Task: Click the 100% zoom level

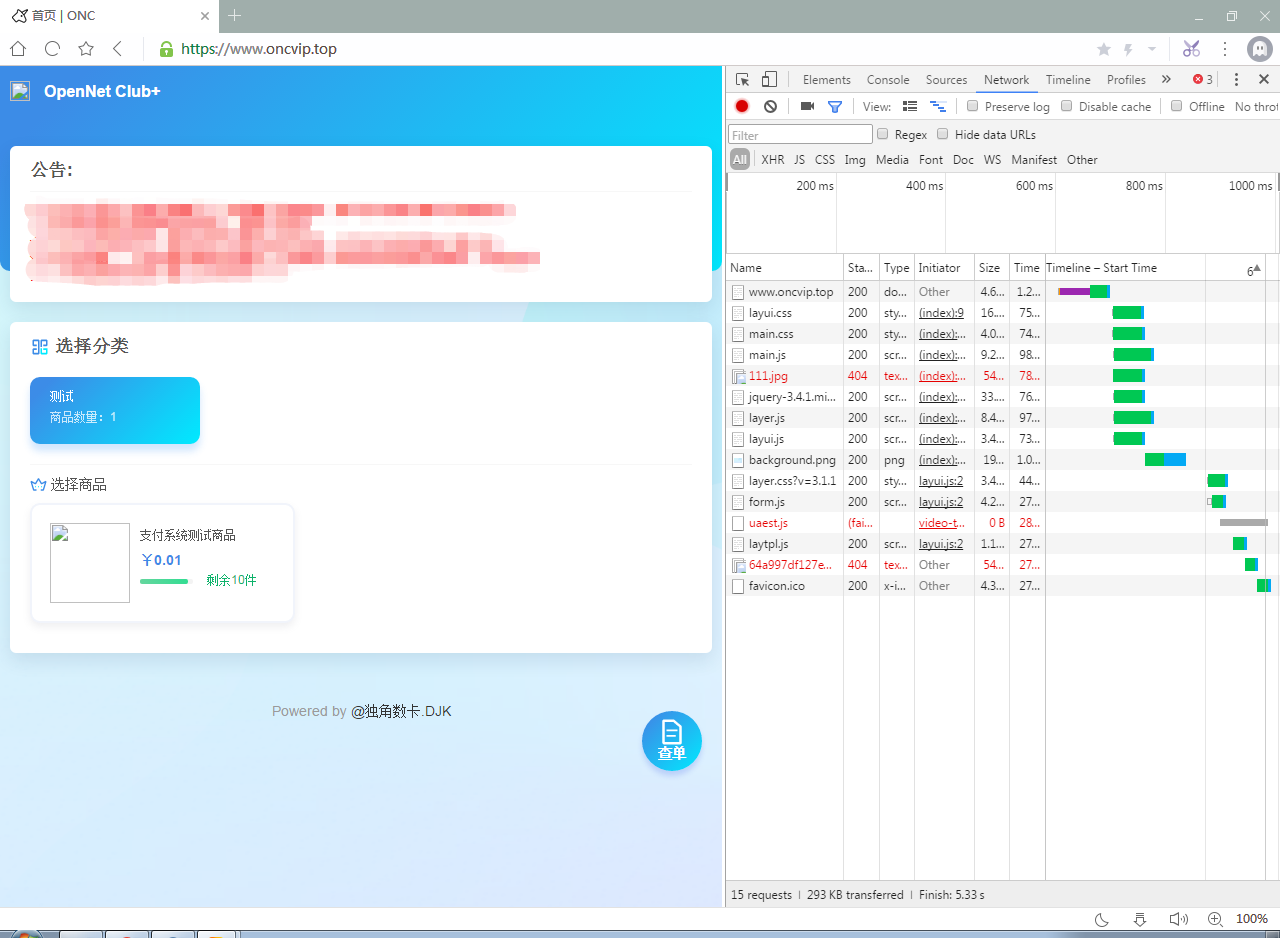Action: (1252, 919)
